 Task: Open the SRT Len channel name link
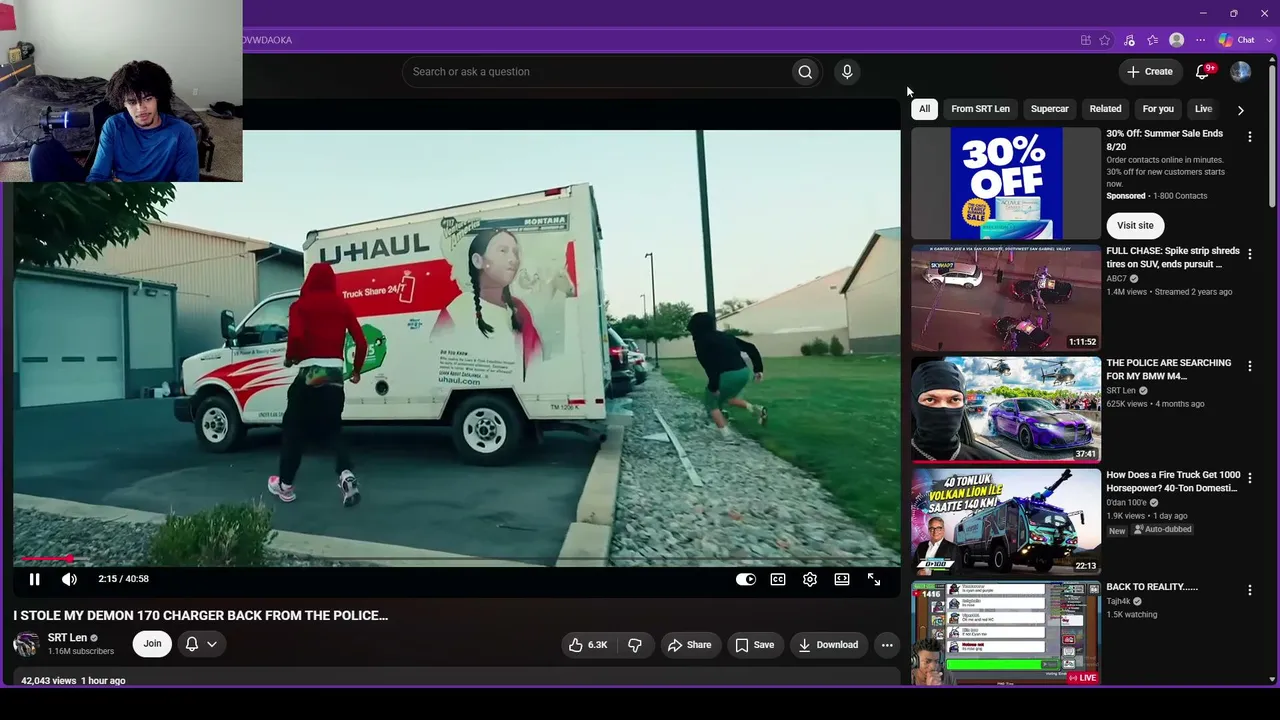[x=67, y=638]
